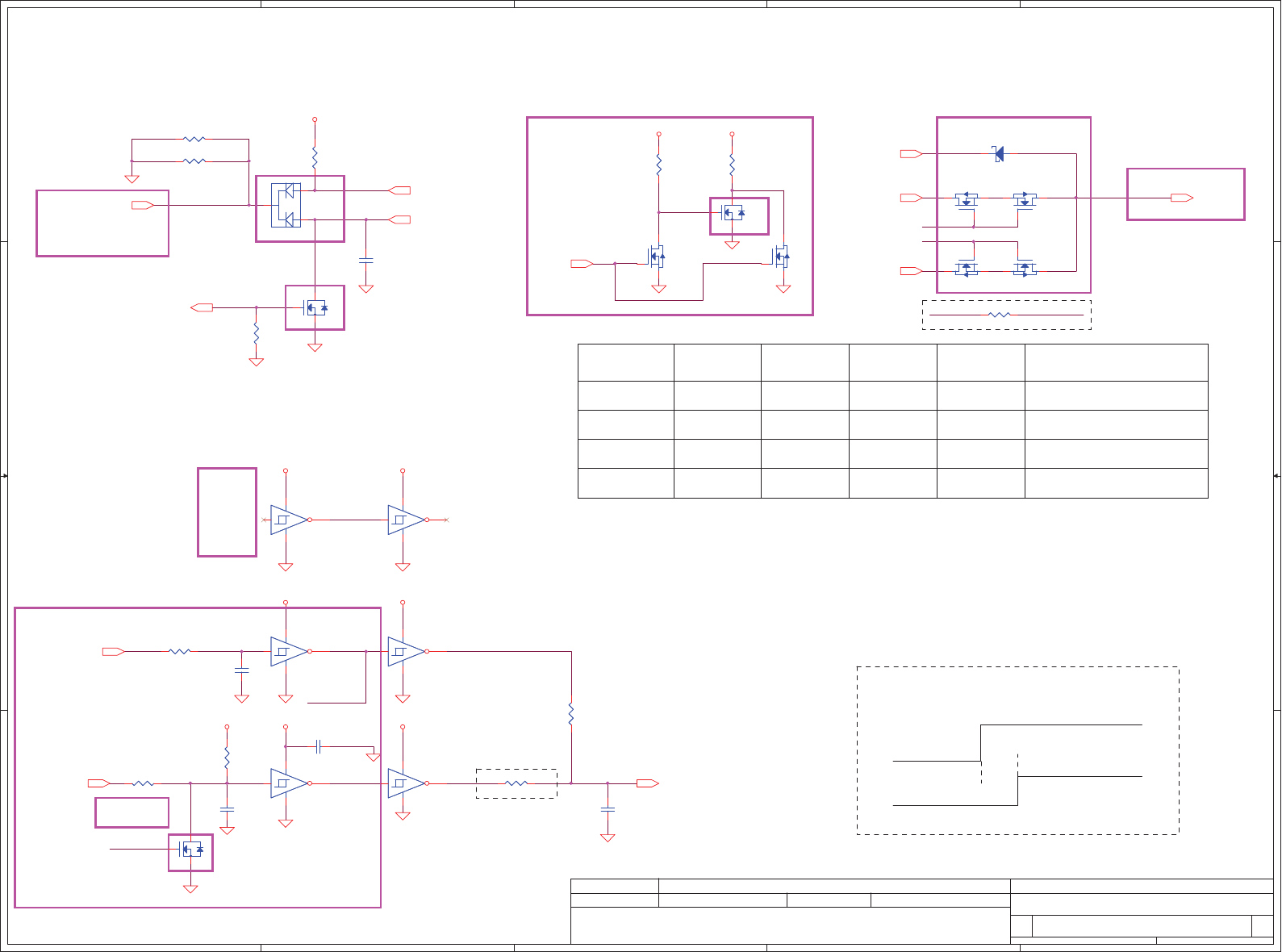
Task: Select the capacitor right of the dual-diode symbol
Action: (366, 260)
